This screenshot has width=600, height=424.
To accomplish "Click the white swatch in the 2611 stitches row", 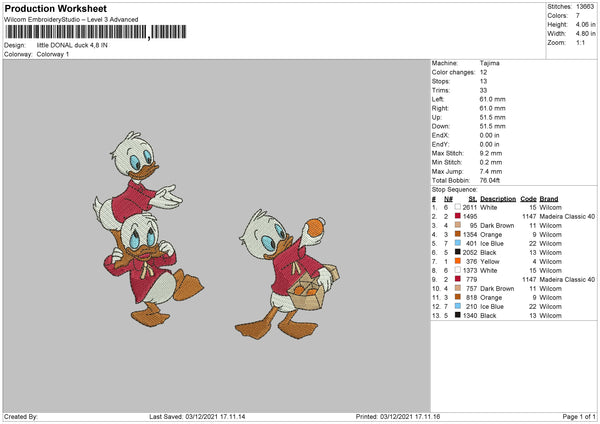I will coord(458,207).
